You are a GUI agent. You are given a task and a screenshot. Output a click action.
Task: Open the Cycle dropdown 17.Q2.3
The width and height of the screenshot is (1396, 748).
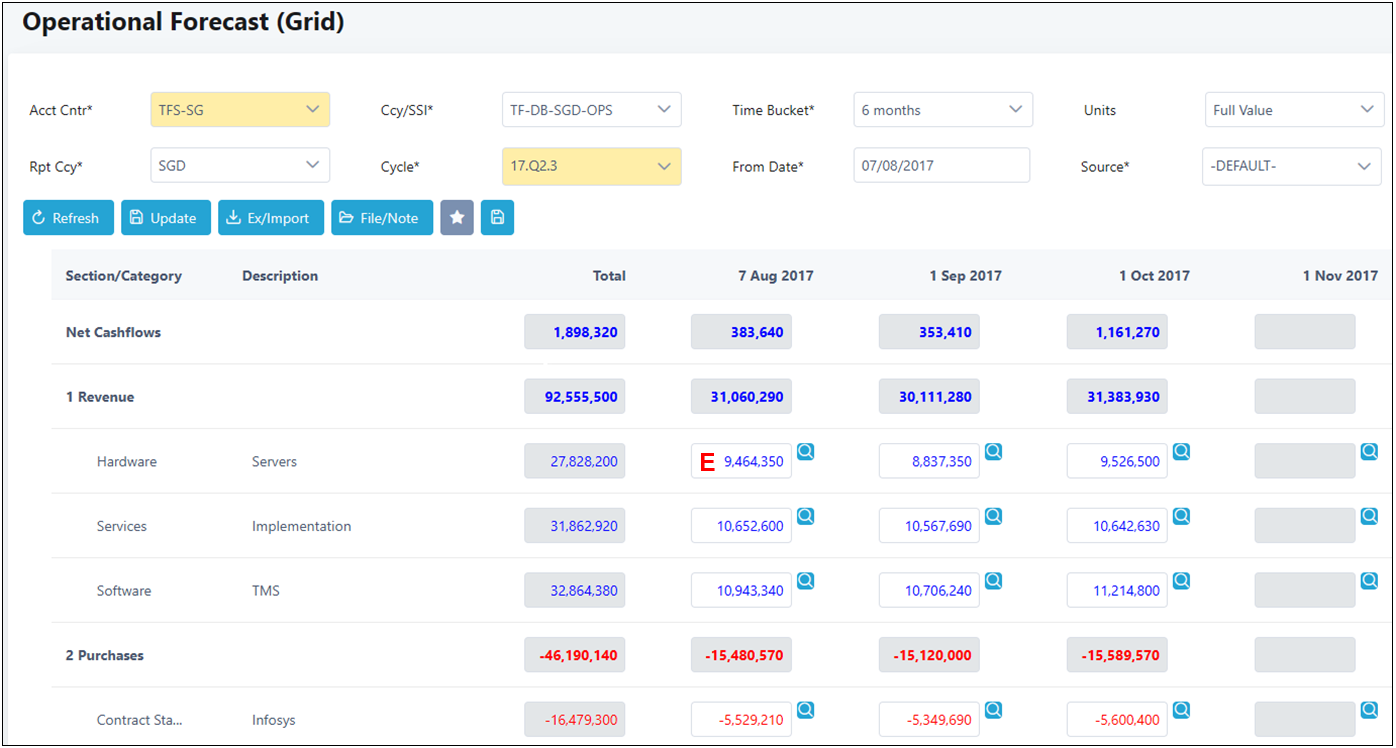click(x=591, y=166)
